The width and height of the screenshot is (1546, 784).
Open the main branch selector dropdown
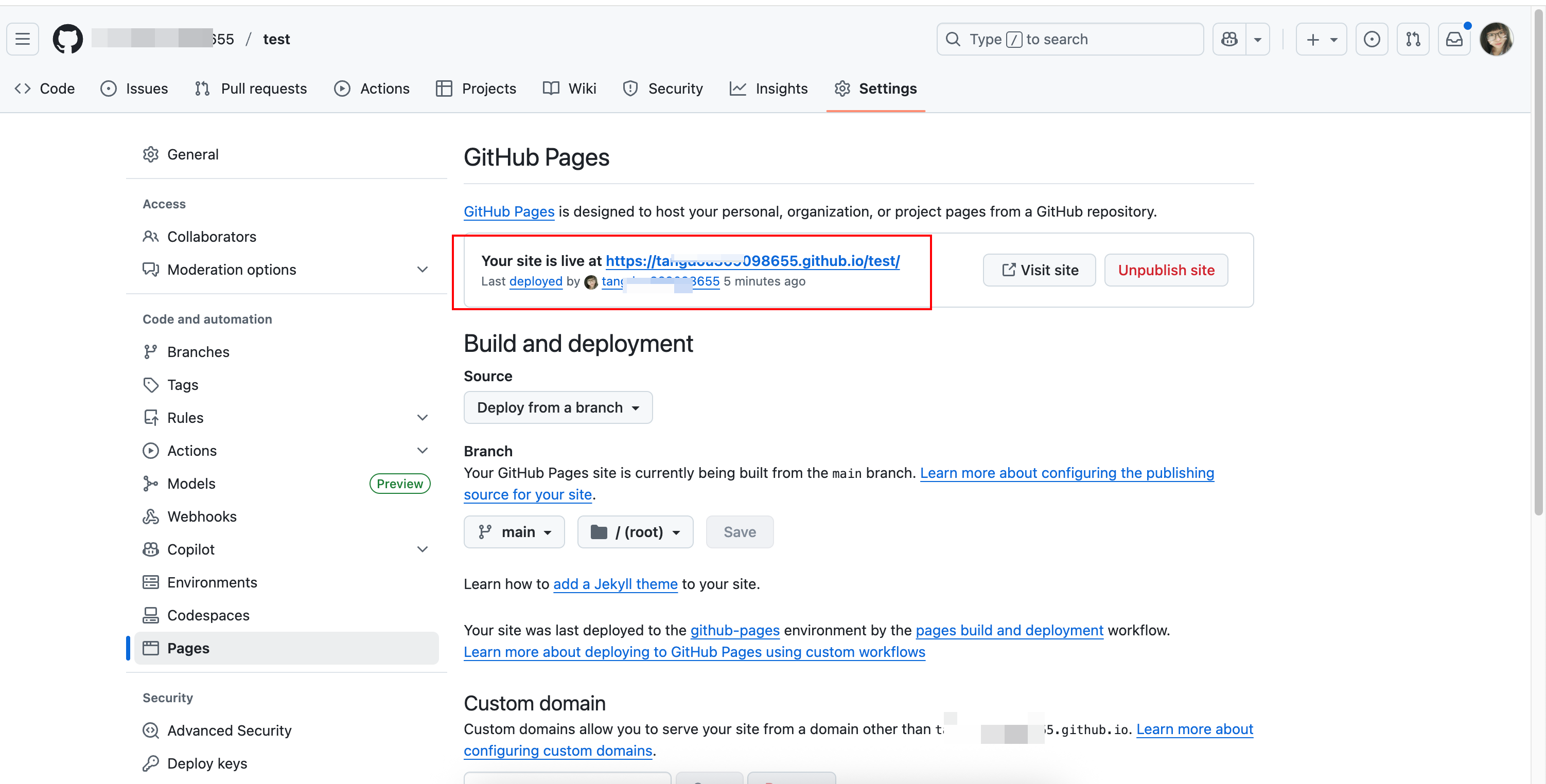[x=514, y=531]
